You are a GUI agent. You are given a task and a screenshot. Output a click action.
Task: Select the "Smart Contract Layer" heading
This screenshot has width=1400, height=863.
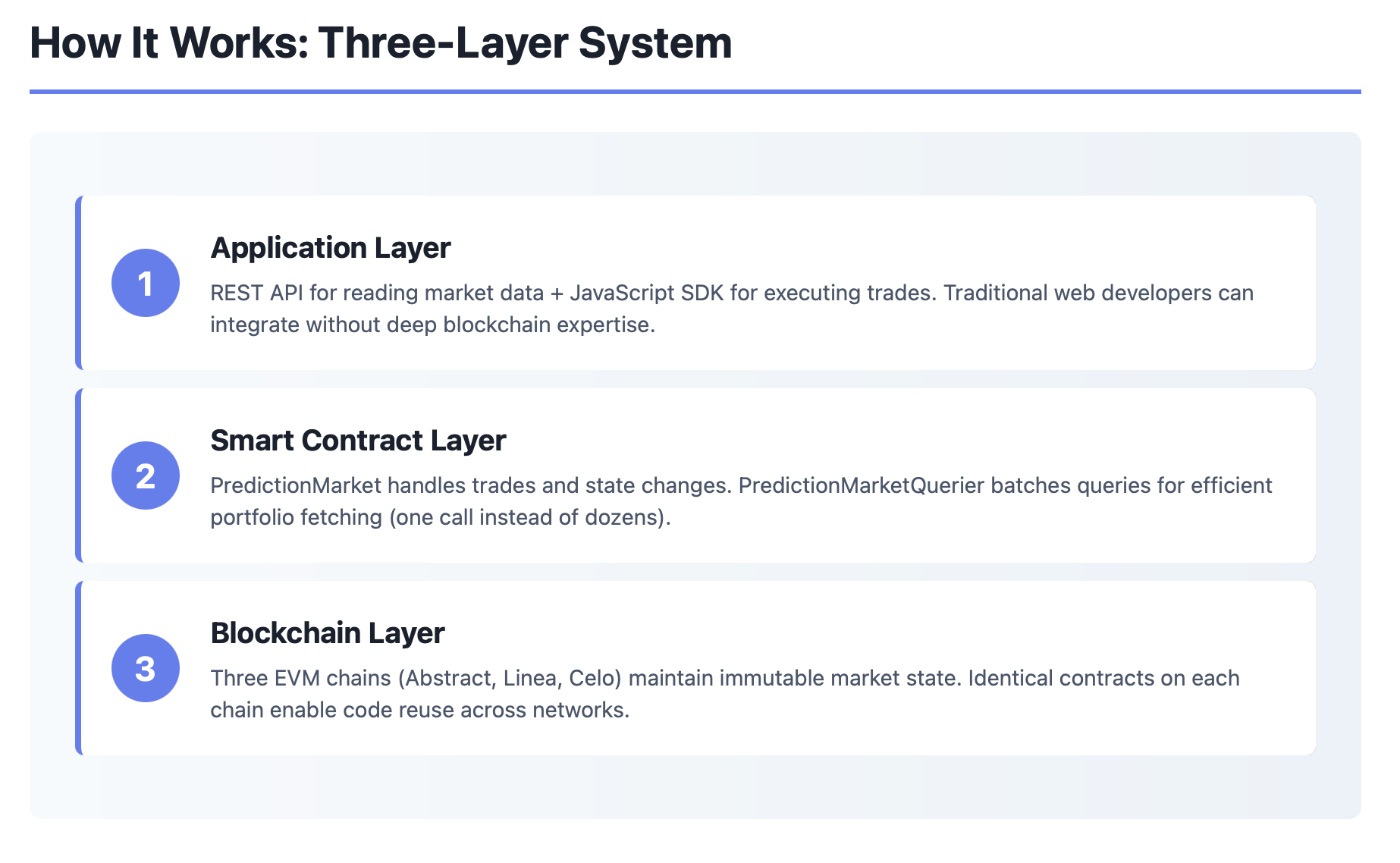tap(358, 441)
